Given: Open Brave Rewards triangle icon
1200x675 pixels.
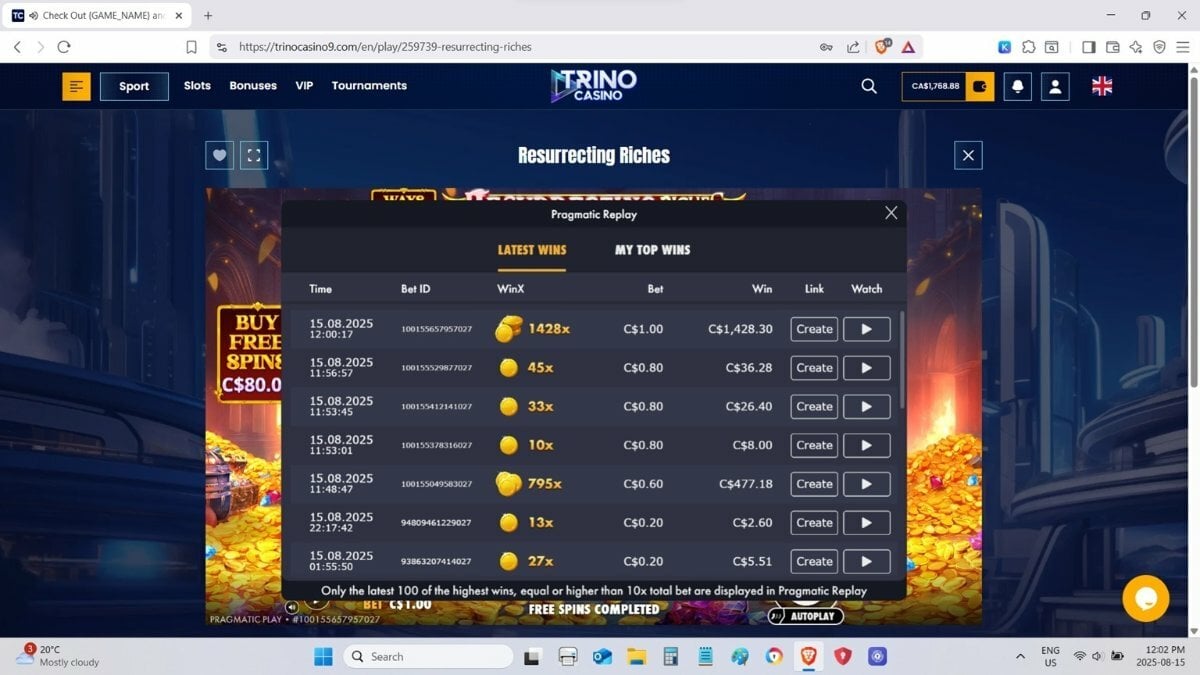Looking at the screenshot, I should point(908,47).
